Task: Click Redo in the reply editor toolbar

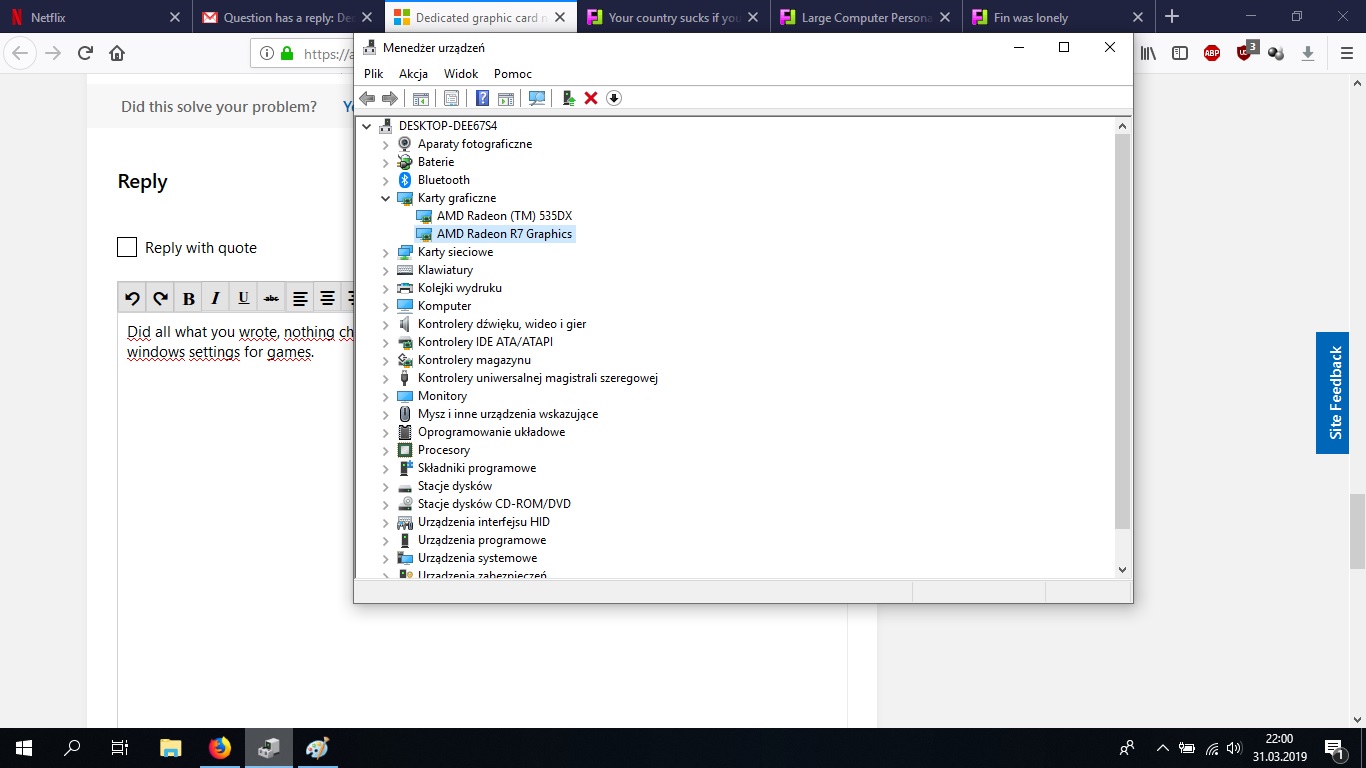Action: tap(160, 298)
